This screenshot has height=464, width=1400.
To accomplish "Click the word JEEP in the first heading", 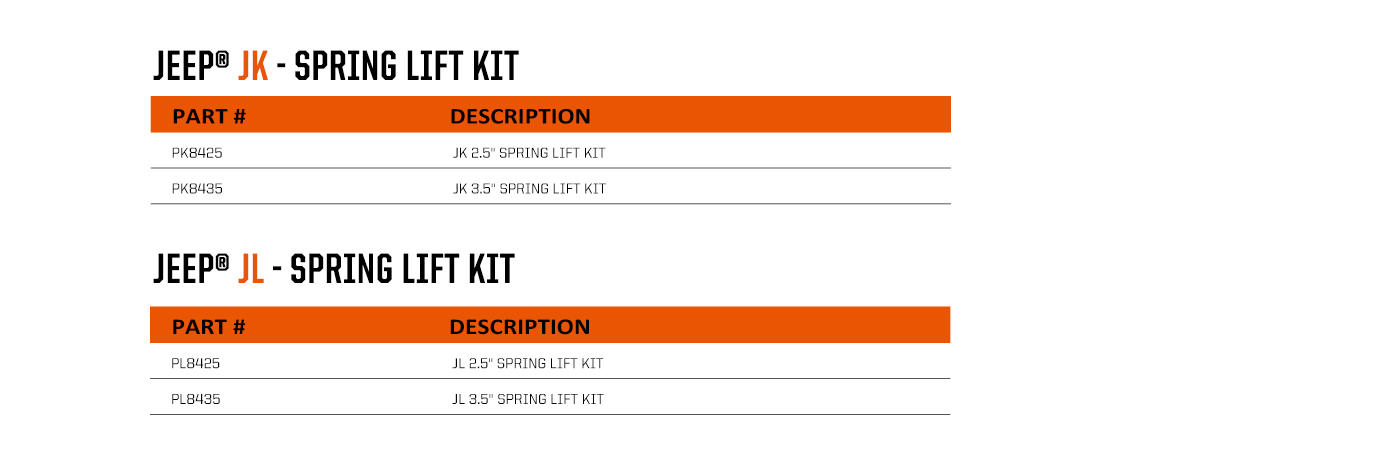I will click(185, 66).
